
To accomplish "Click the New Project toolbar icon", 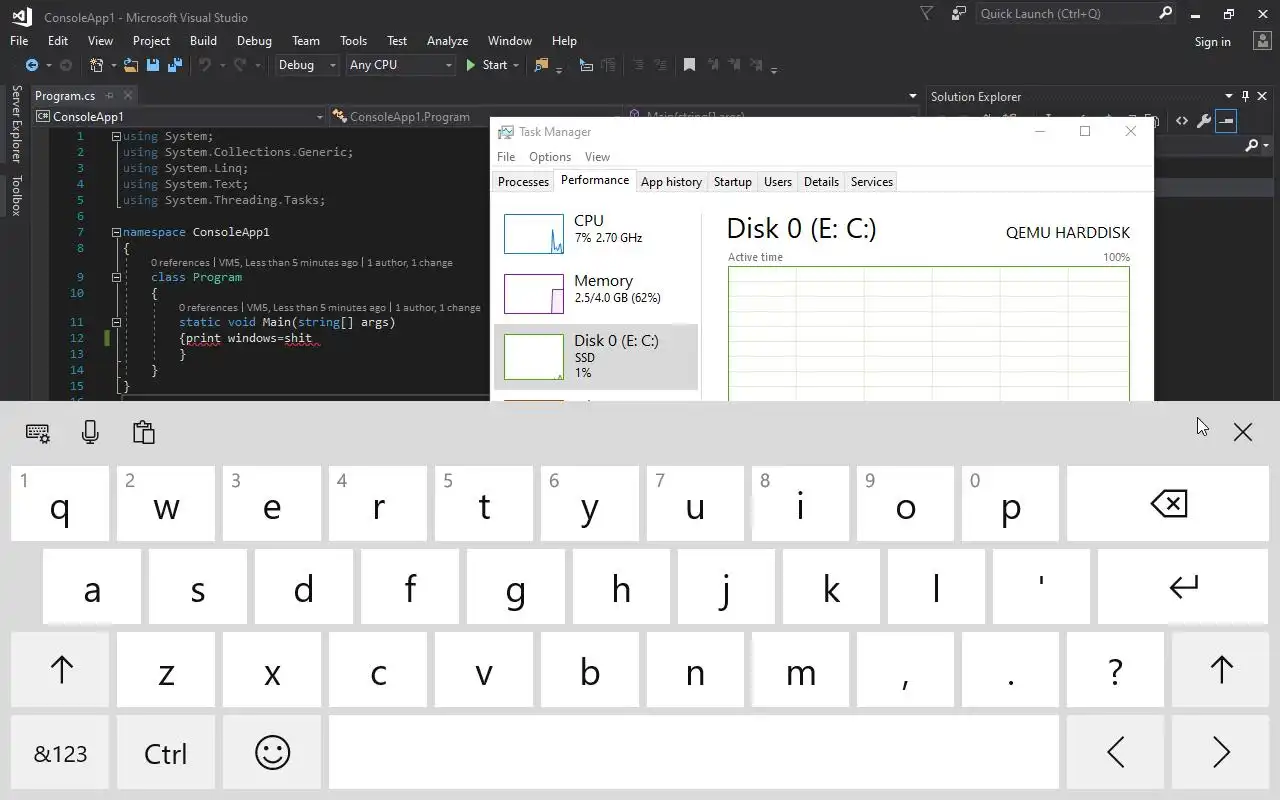I will pos(97,65).
